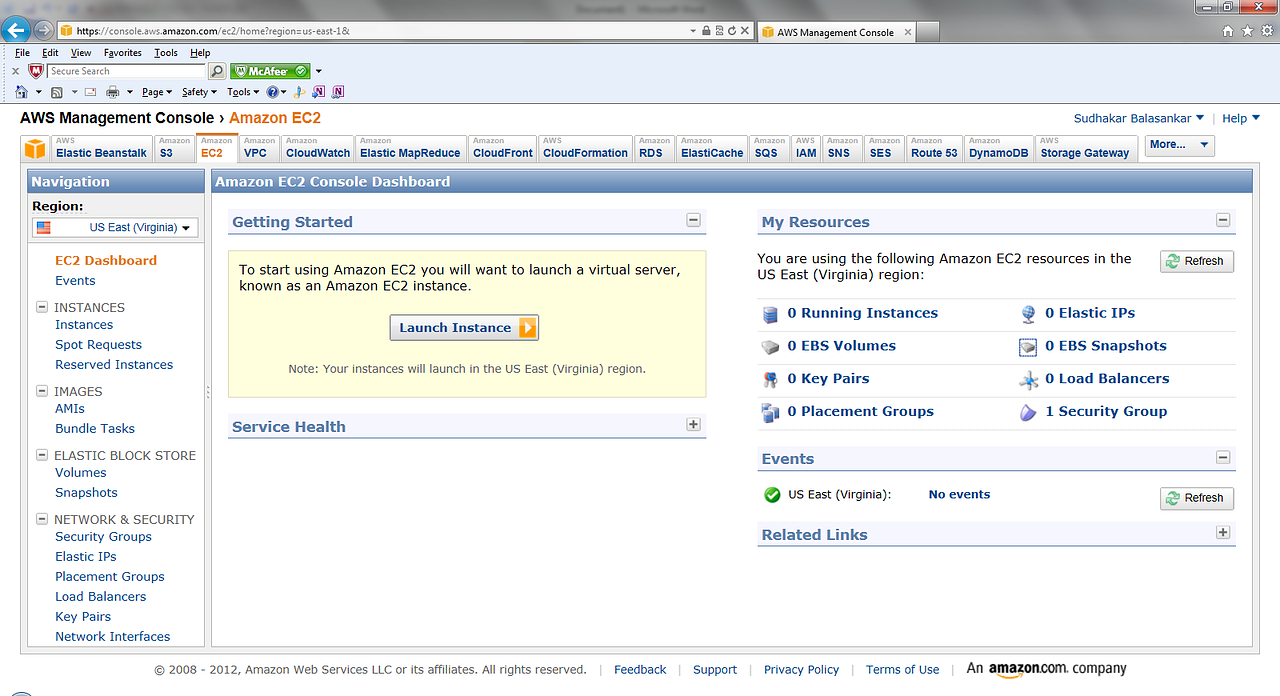Open the Region dropdown US East (Virginia)
Viewport: 1280px width, 696px height.
tap(115, 228)
